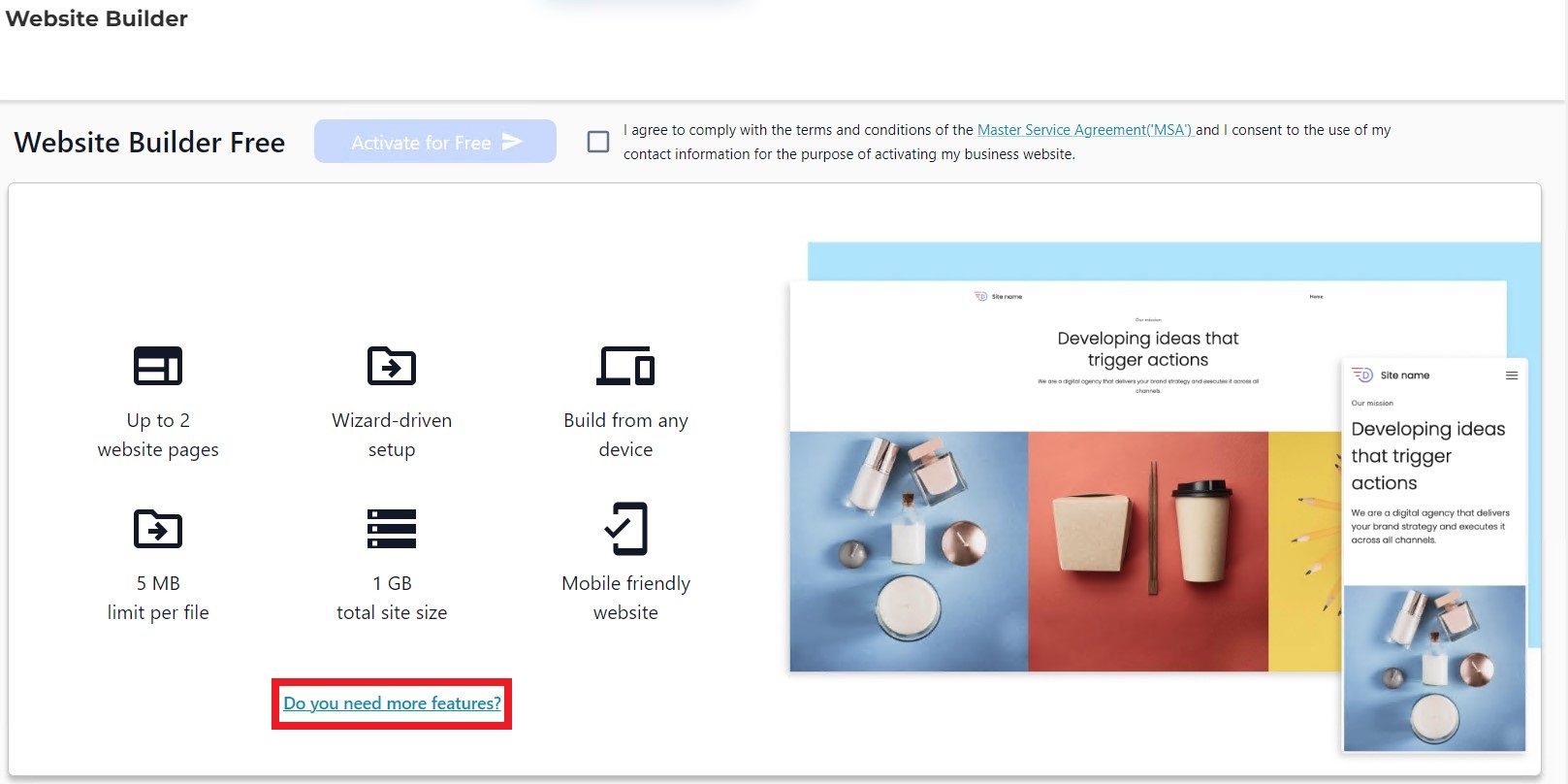The image size is (1568, 784).
Task: Click the 'Build from any device' icon
Action: point(625,366)
